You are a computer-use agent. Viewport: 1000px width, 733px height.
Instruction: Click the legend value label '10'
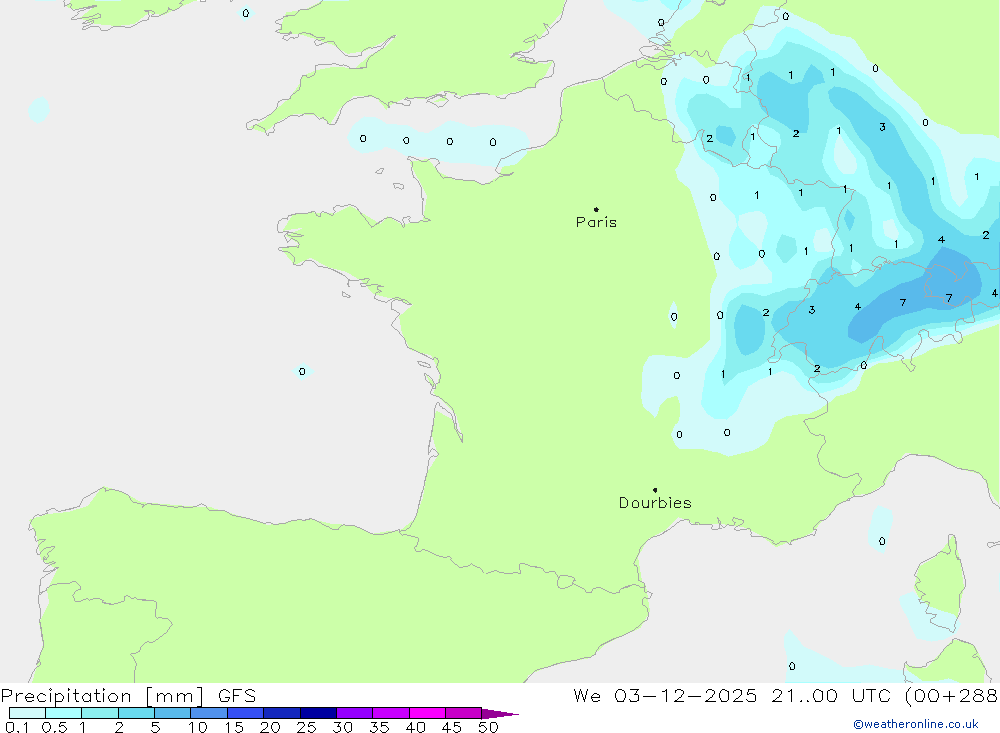[x=198, y=727]
